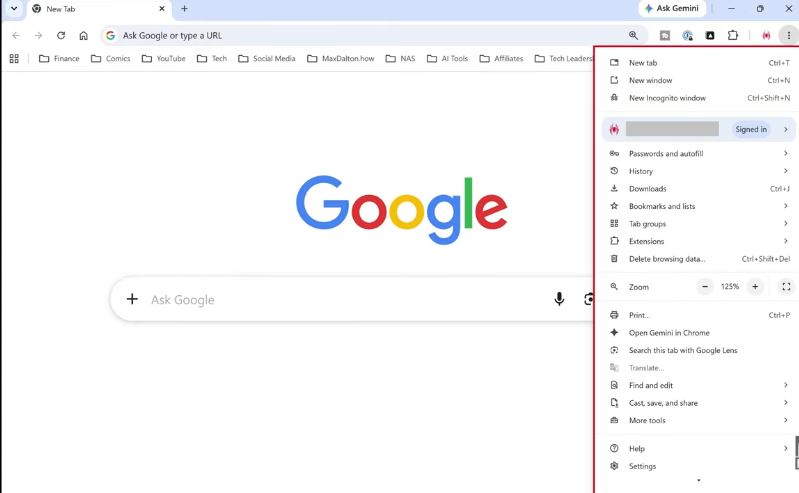Open the MaxDalton.how bookmarks folder
The height and width of the screenshot is (493, 799).
coord(340,59)
